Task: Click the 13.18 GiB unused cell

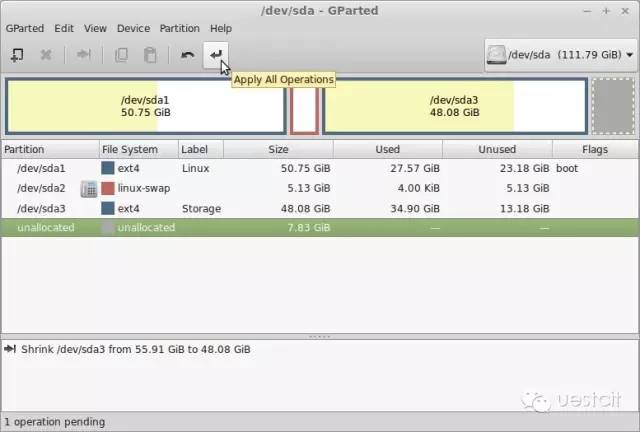Action: point(524,209)
